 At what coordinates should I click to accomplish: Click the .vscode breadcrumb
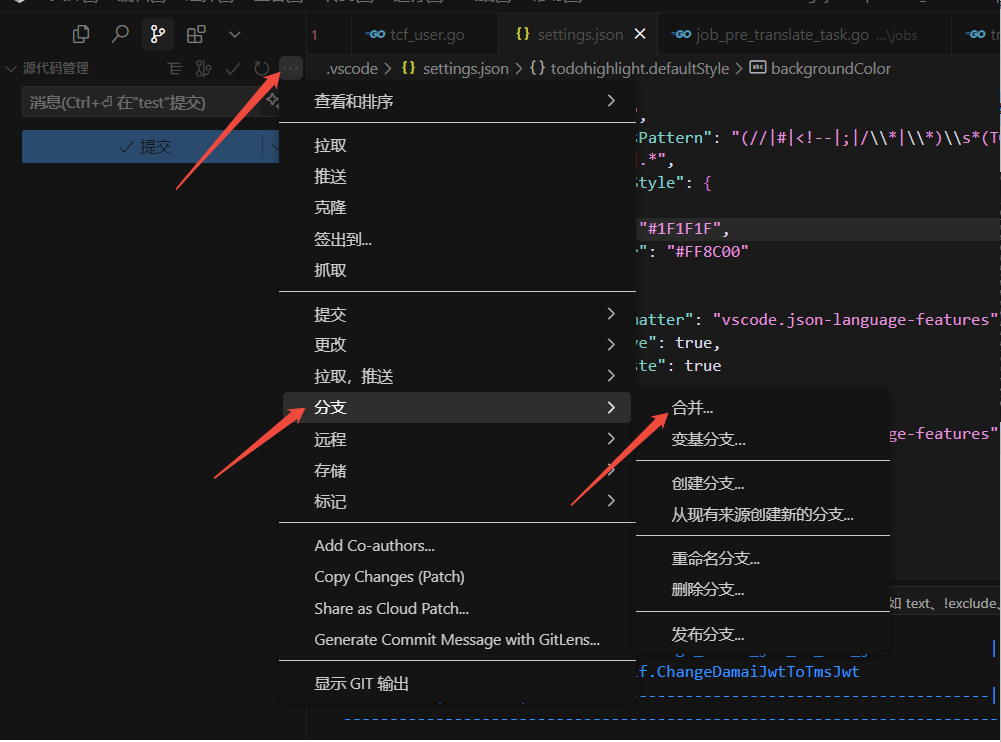tap(352, 68)
